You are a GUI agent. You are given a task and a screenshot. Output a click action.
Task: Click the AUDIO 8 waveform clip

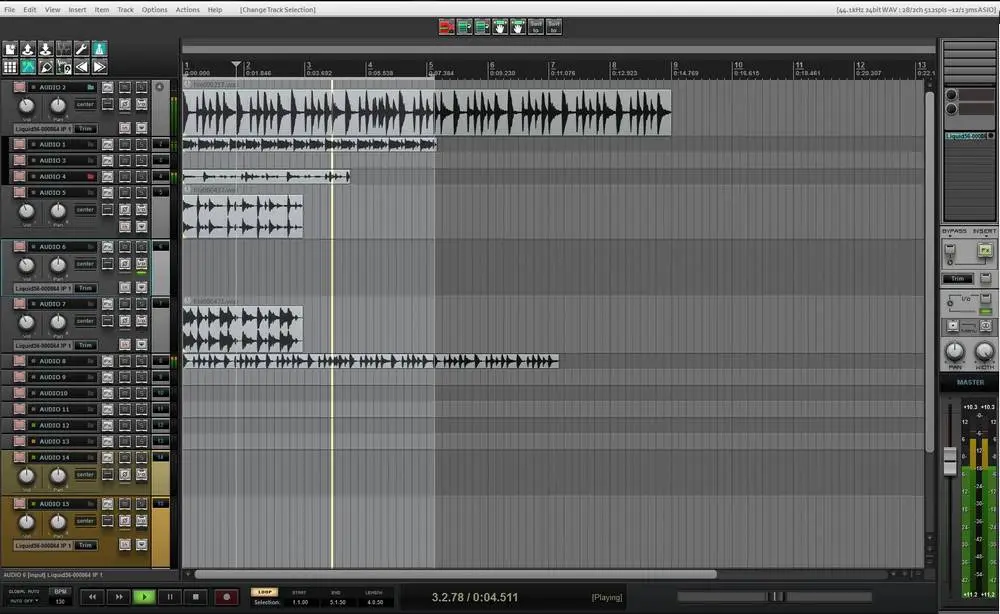[x=371, y=362]
